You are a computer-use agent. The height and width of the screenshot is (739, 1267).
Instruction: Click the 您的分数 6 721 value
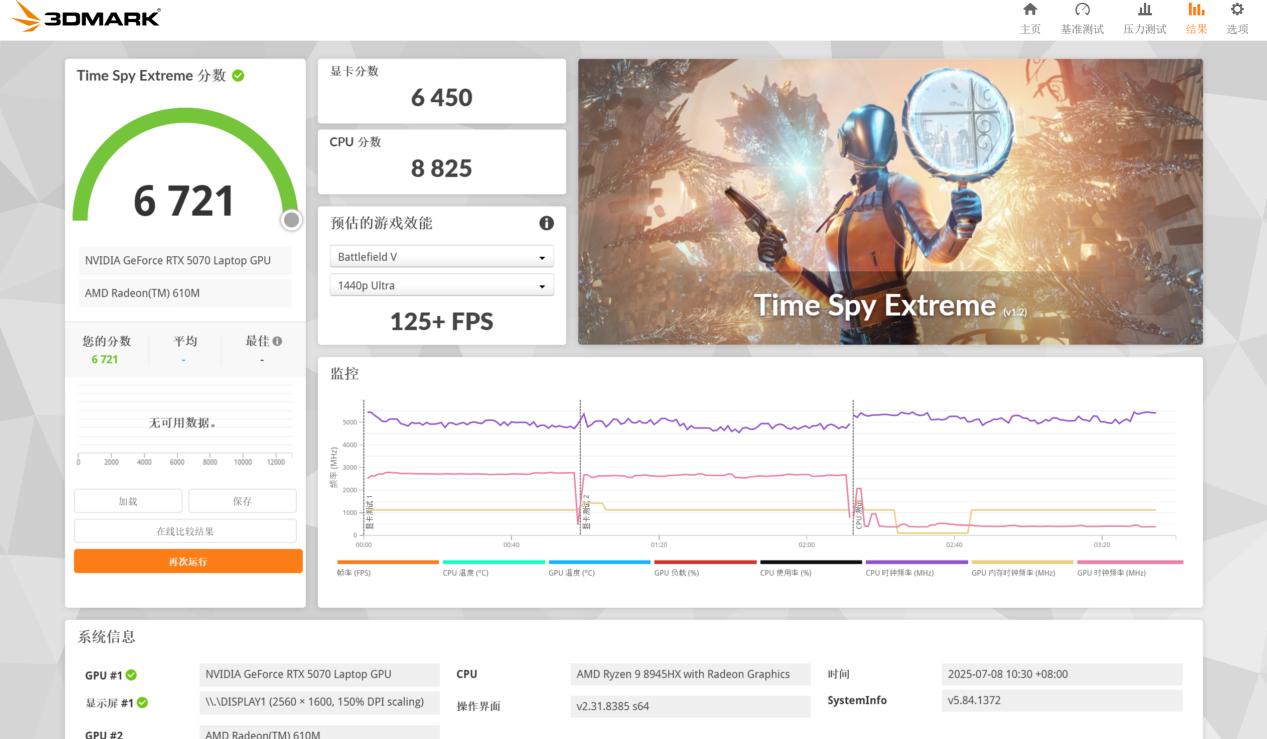pos(105,359)
